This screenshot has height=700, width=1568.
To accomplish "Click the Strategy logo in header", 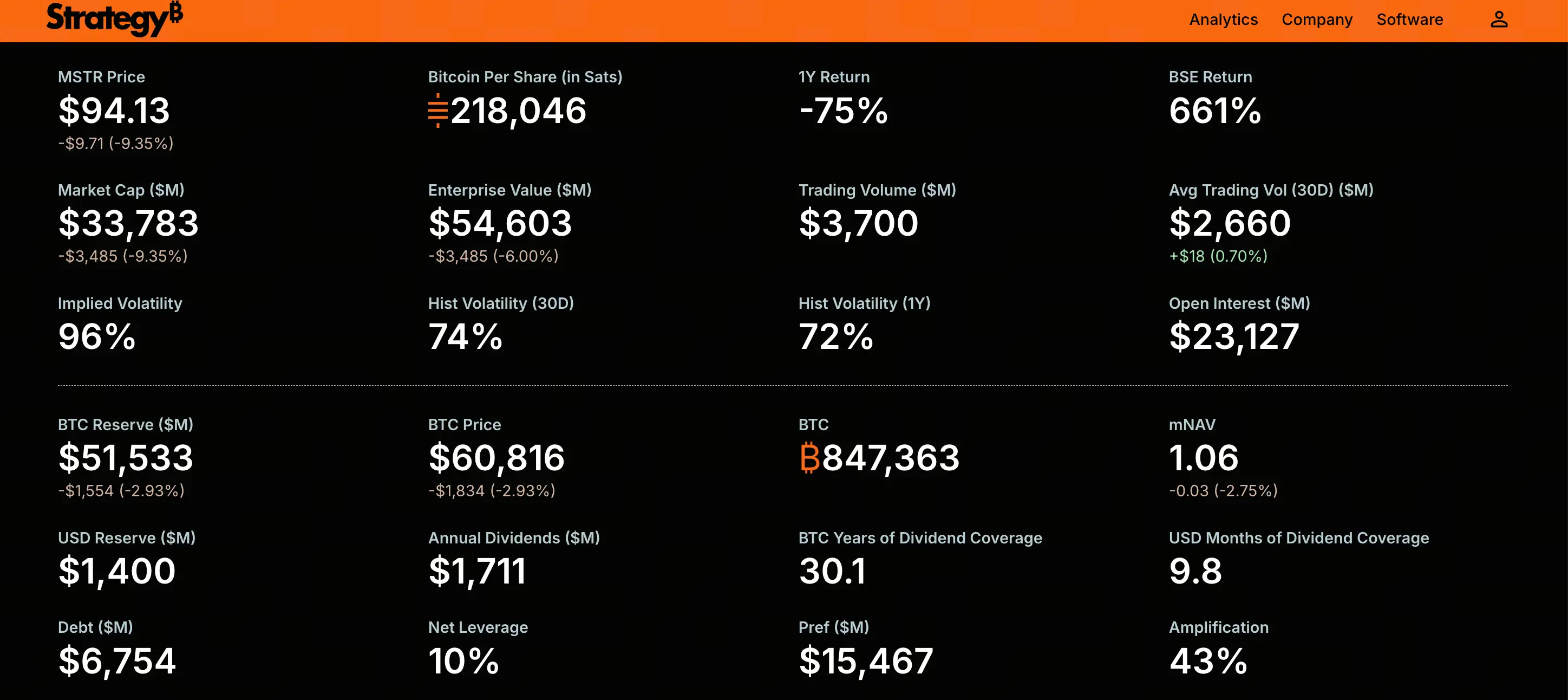I will pyautogui.click(x=114, y=18).
